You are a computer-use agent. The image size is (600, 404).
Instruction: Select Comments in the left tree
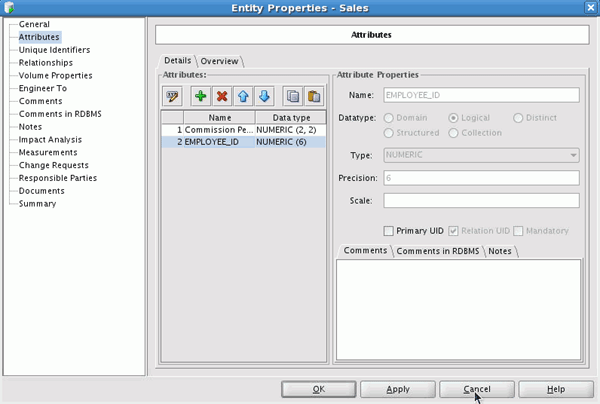(x=40, y=101)
